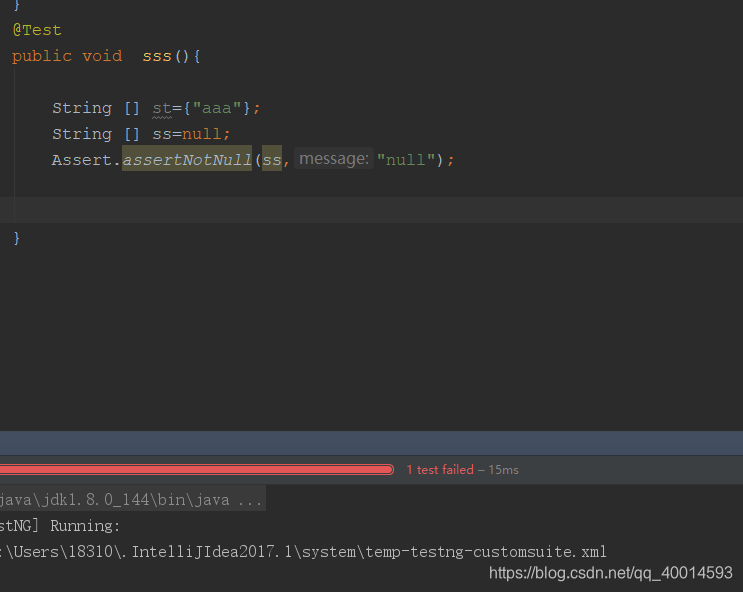Click the red test progress bar
The height and width of the screenshot is (592, 743).
(197, 470)
